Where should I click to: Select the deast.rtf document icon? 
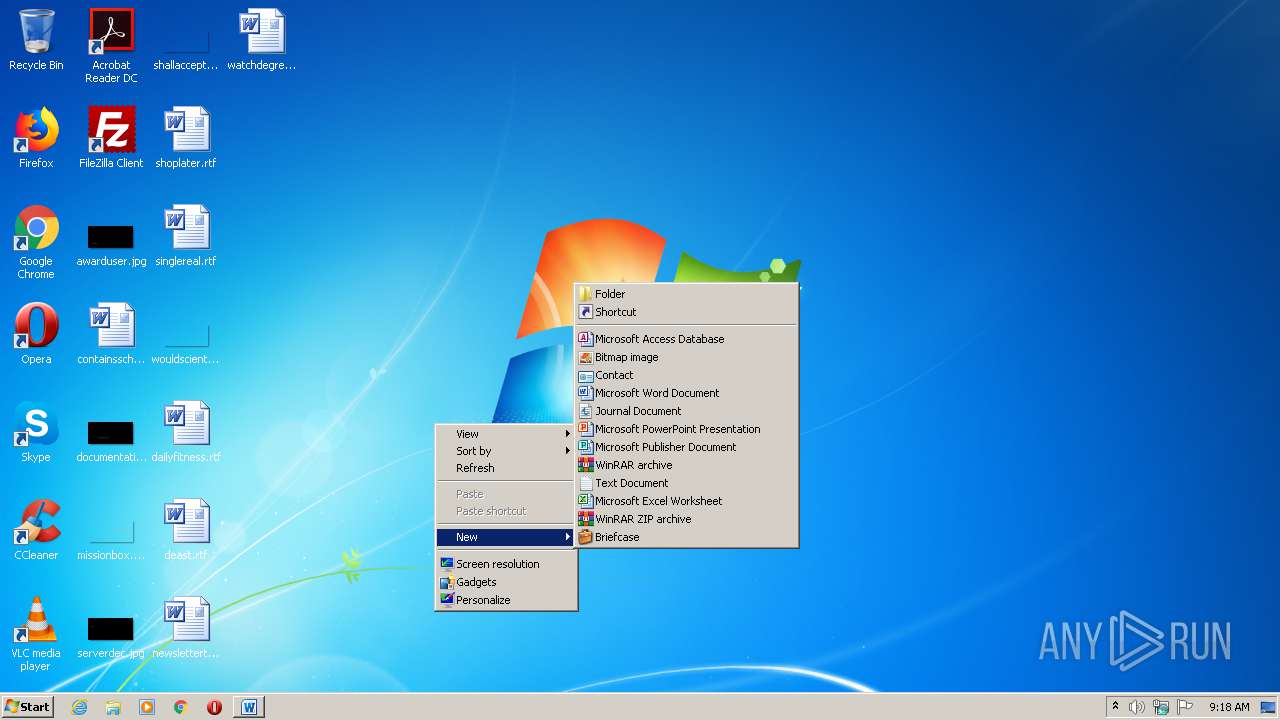186,530
